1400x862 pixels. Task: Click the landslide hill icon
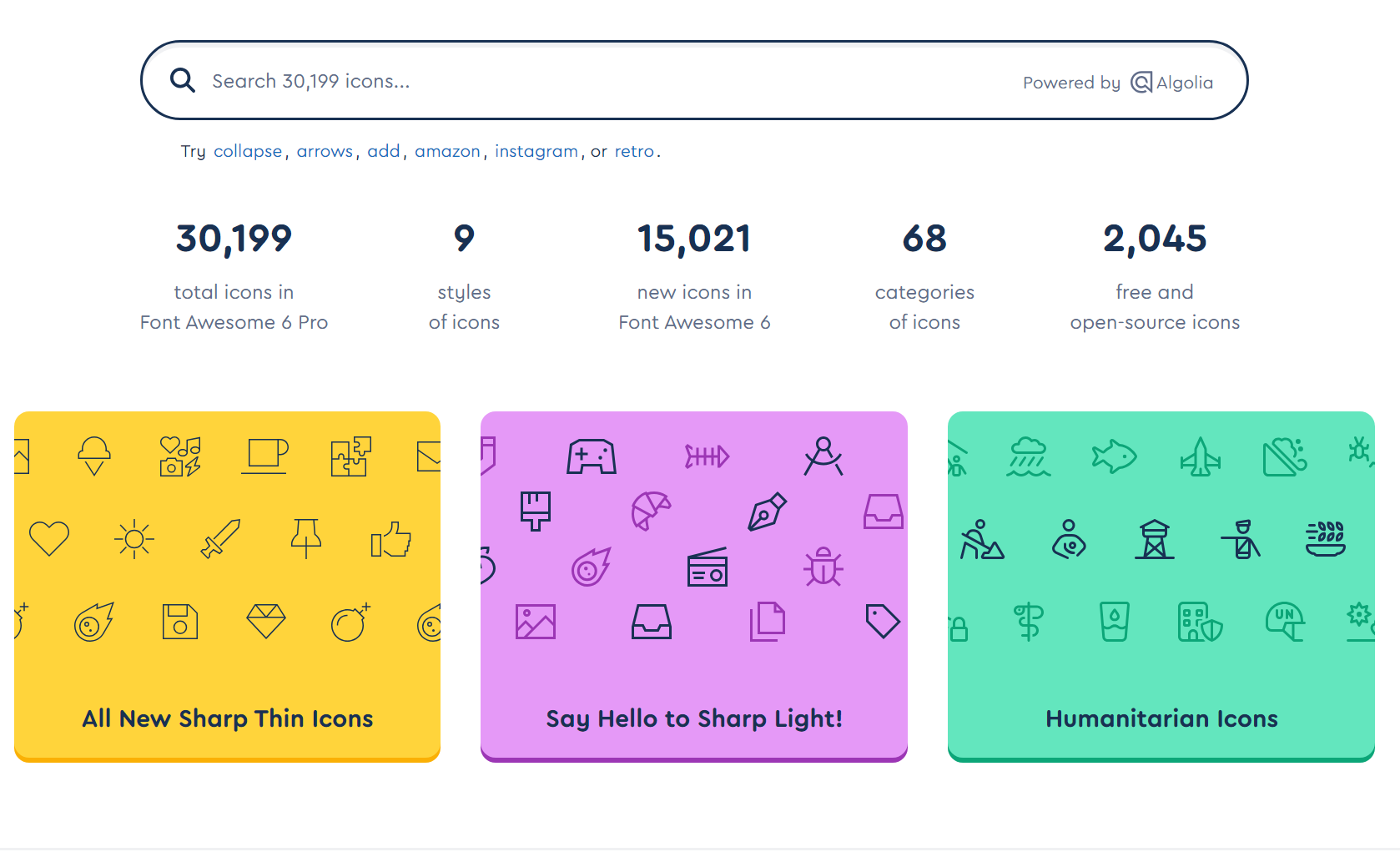click(x=1286, y=456)
